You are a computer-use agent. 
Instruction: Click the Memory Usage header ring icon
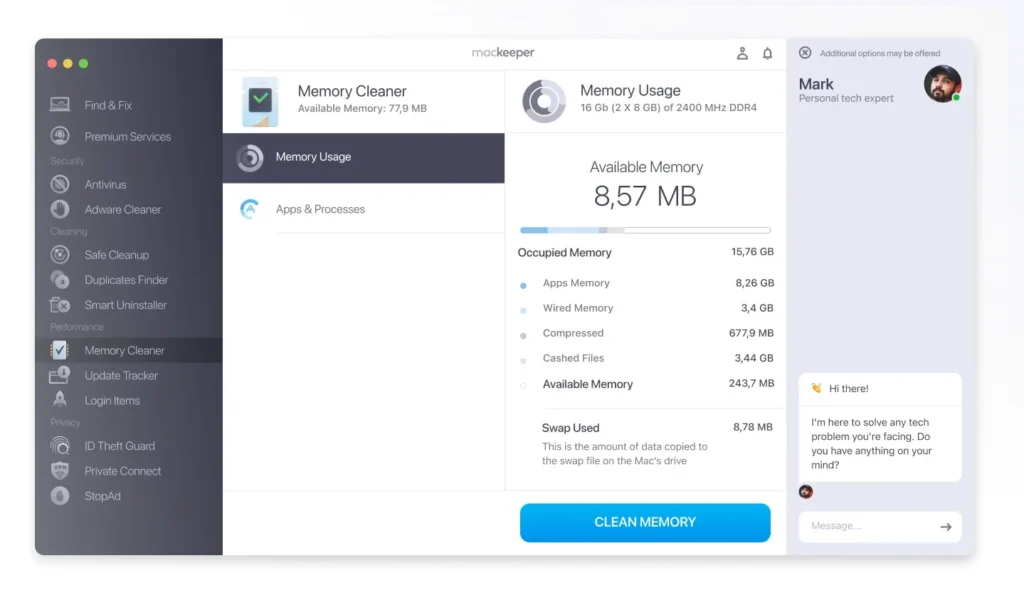tap(543, 101)
